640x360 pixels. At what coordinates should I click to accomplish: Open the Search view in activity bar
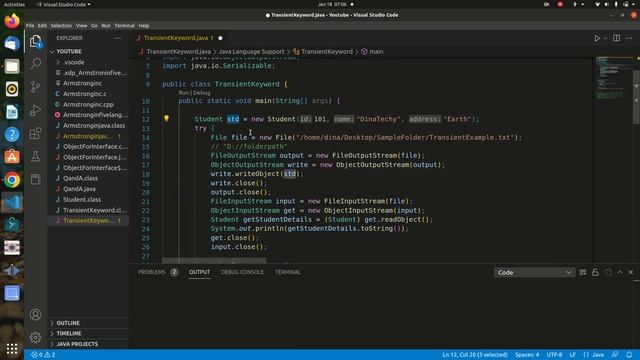pyautogui.click(x=36, y=64)
